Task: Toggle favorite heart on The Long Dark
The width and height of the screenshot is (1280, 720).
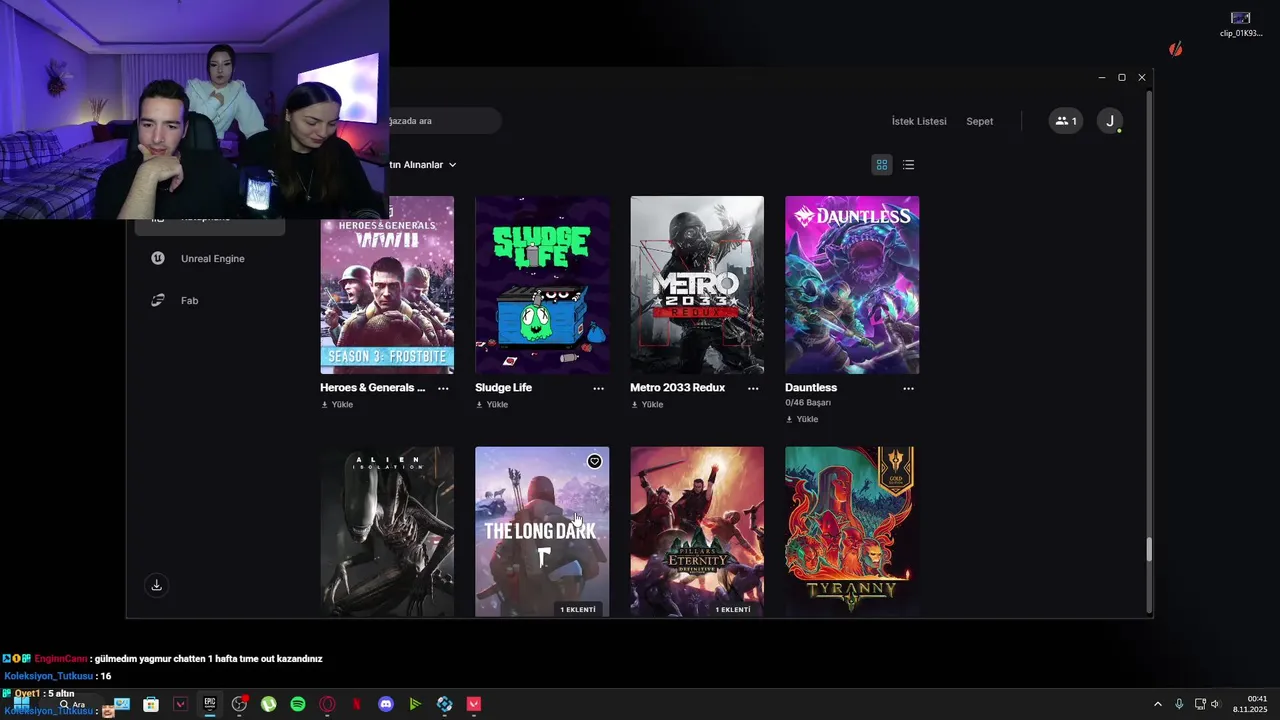Action: pyautogui.click(x=594, y=461)
